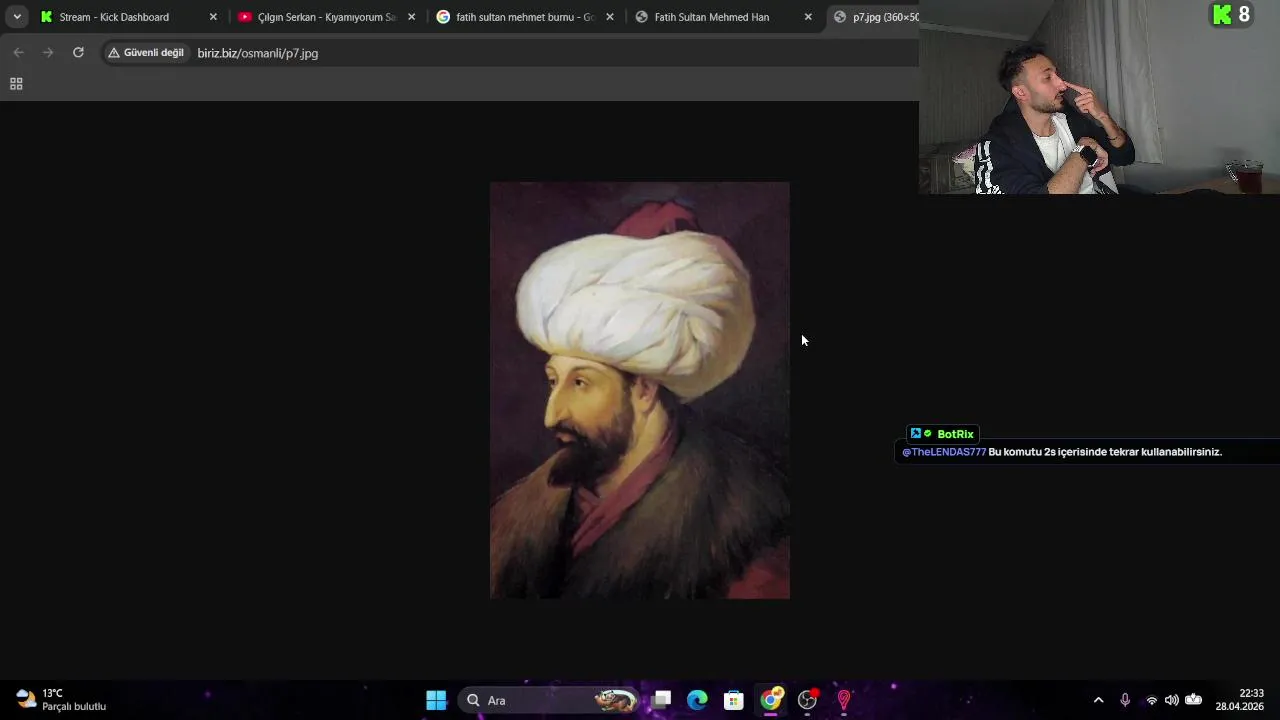The height and width of the screenshot is (720, 1280).
Task: Click the Google favicon on the third tab
Action: [443, 17]
